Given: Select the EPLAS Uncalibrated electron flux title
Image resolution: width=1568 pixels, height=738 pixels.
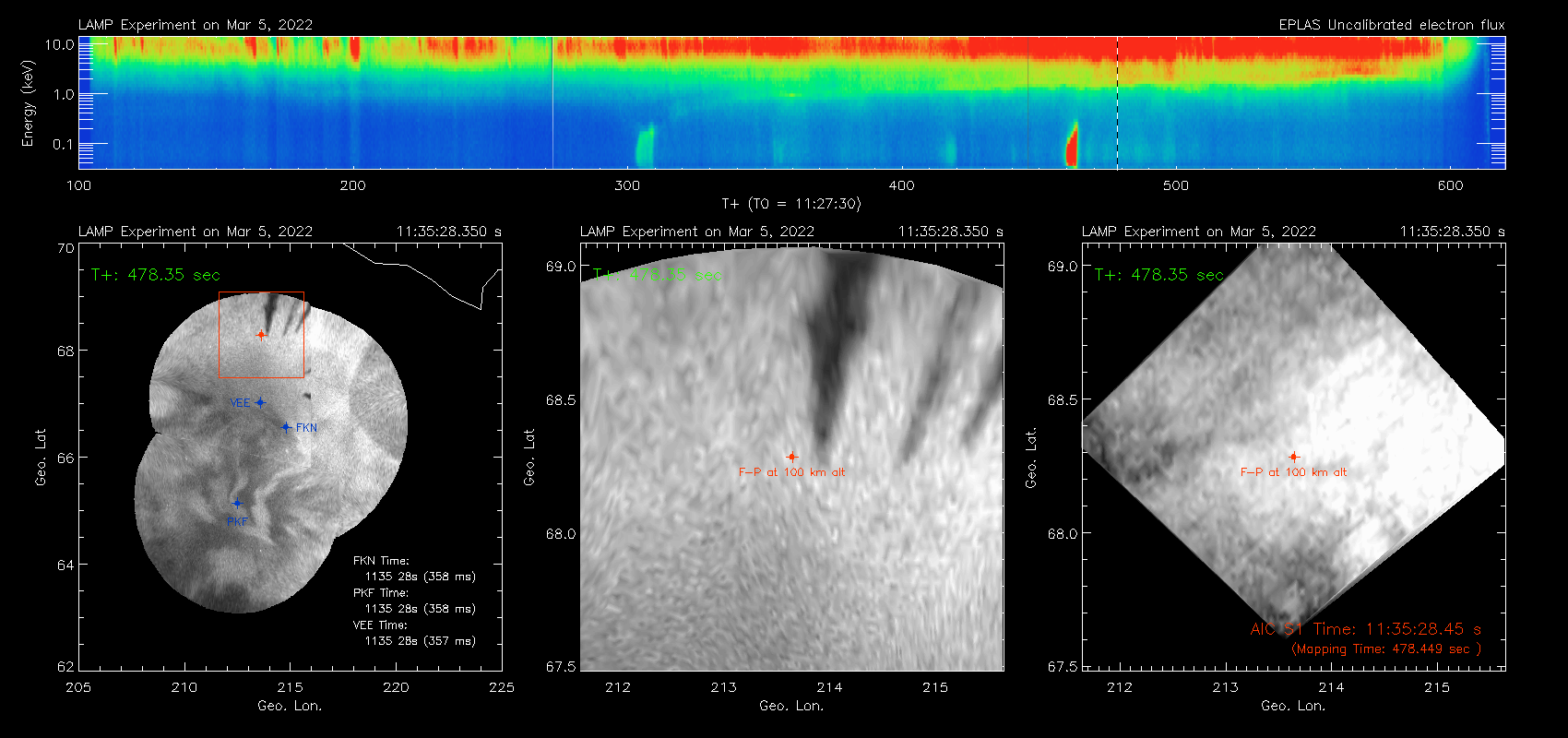Looking at the screenshot, I should [x=1392, y=25].
